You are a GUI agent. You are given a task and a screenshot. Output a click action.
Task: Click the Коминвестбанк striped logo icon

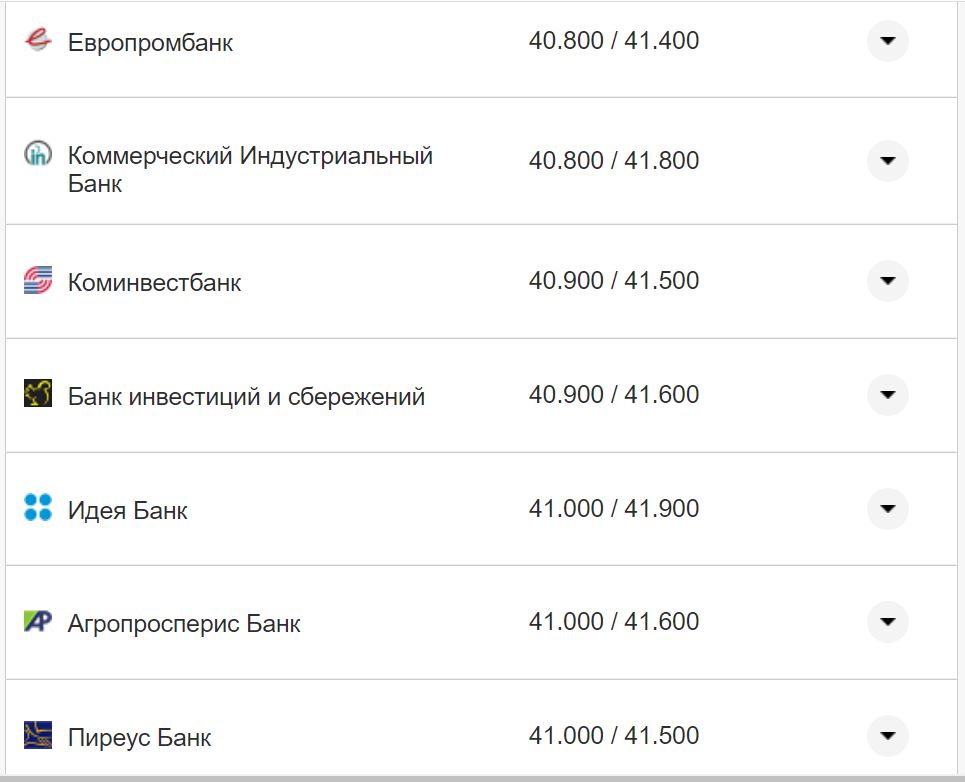[38, 281]
